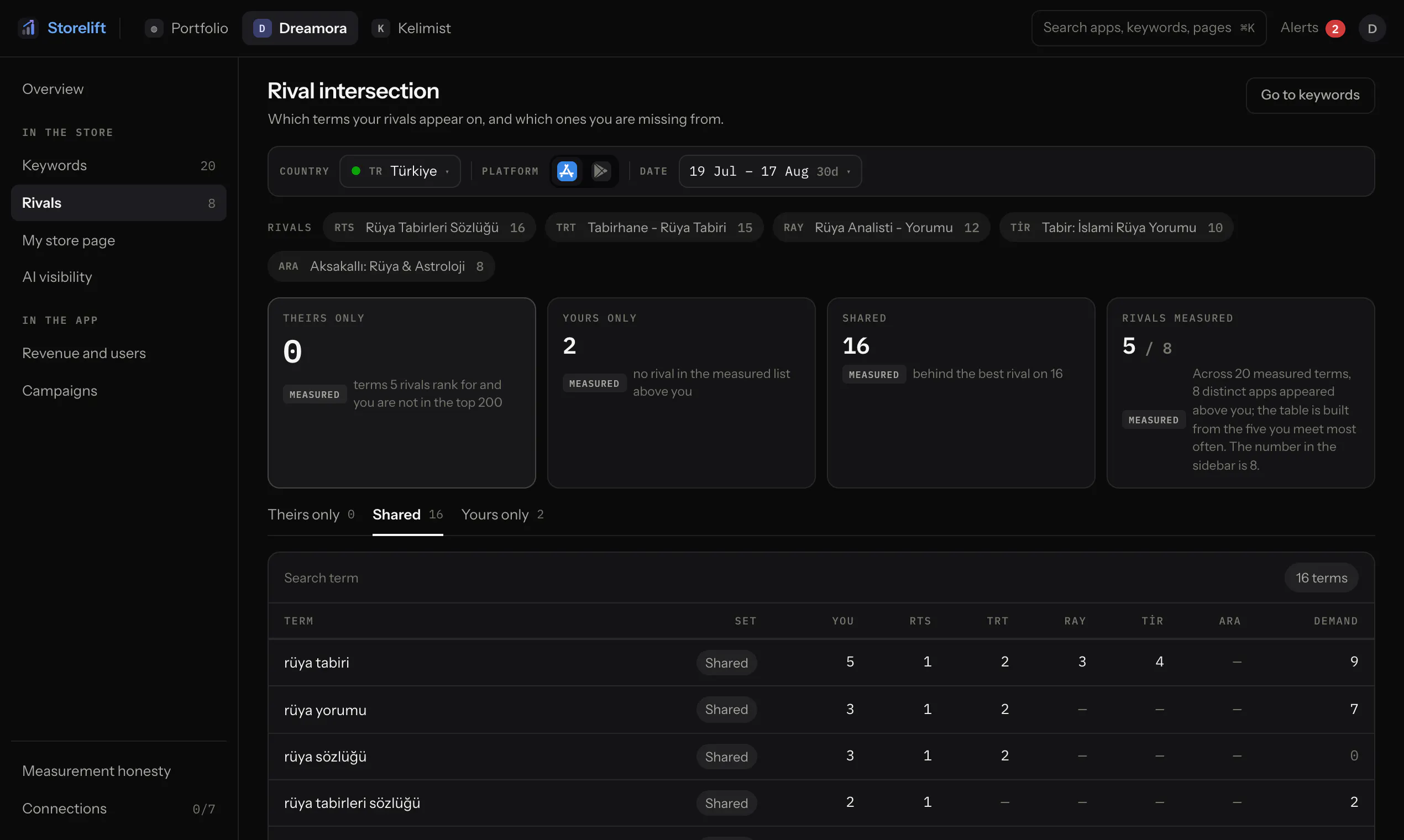Open the Yours only tab

tap(502, 514)
